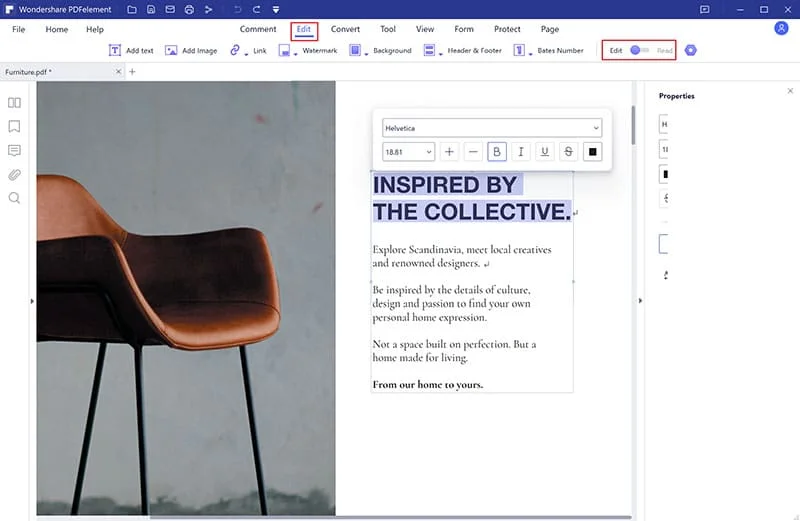Redo the last action
The image size is (800, 521).
click(x=256, y=9)
